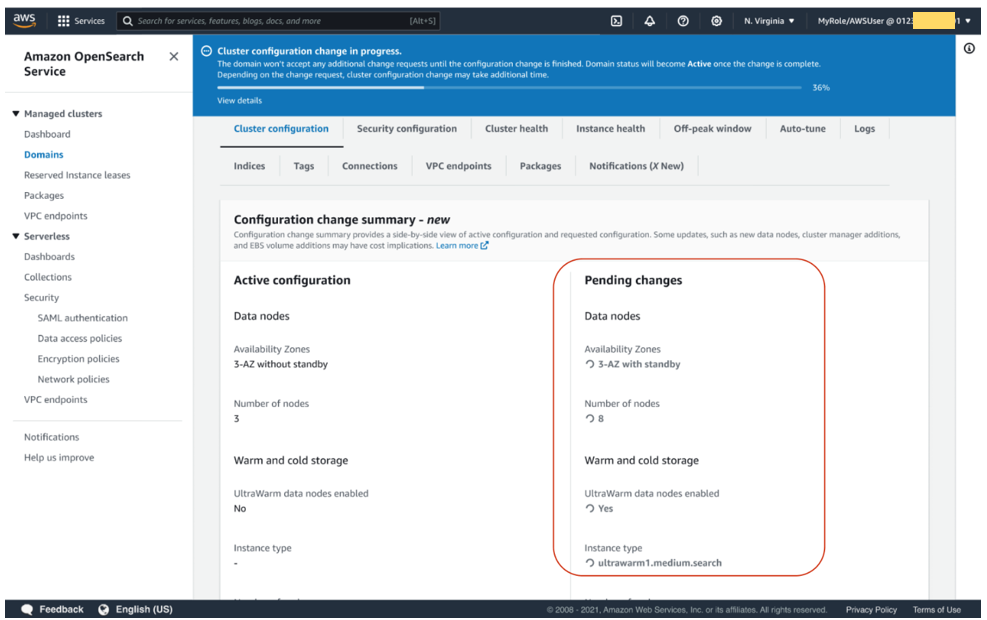The image size is (987, 620).
Task: Open the Cluster health tab
Action: pos(516,128)
